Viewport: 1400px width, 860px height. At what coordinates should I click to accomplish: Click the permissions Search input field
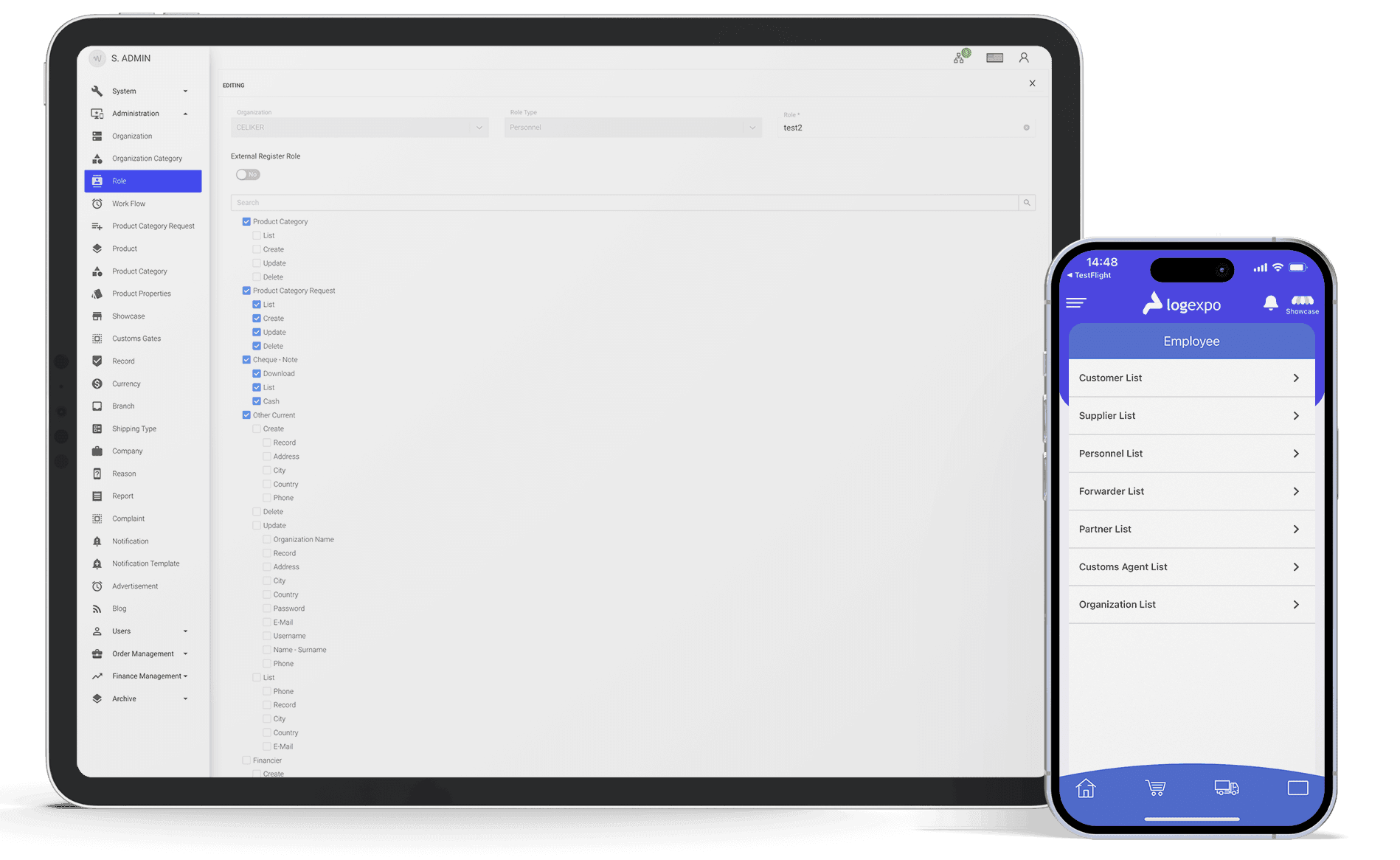tap(624, 203)
